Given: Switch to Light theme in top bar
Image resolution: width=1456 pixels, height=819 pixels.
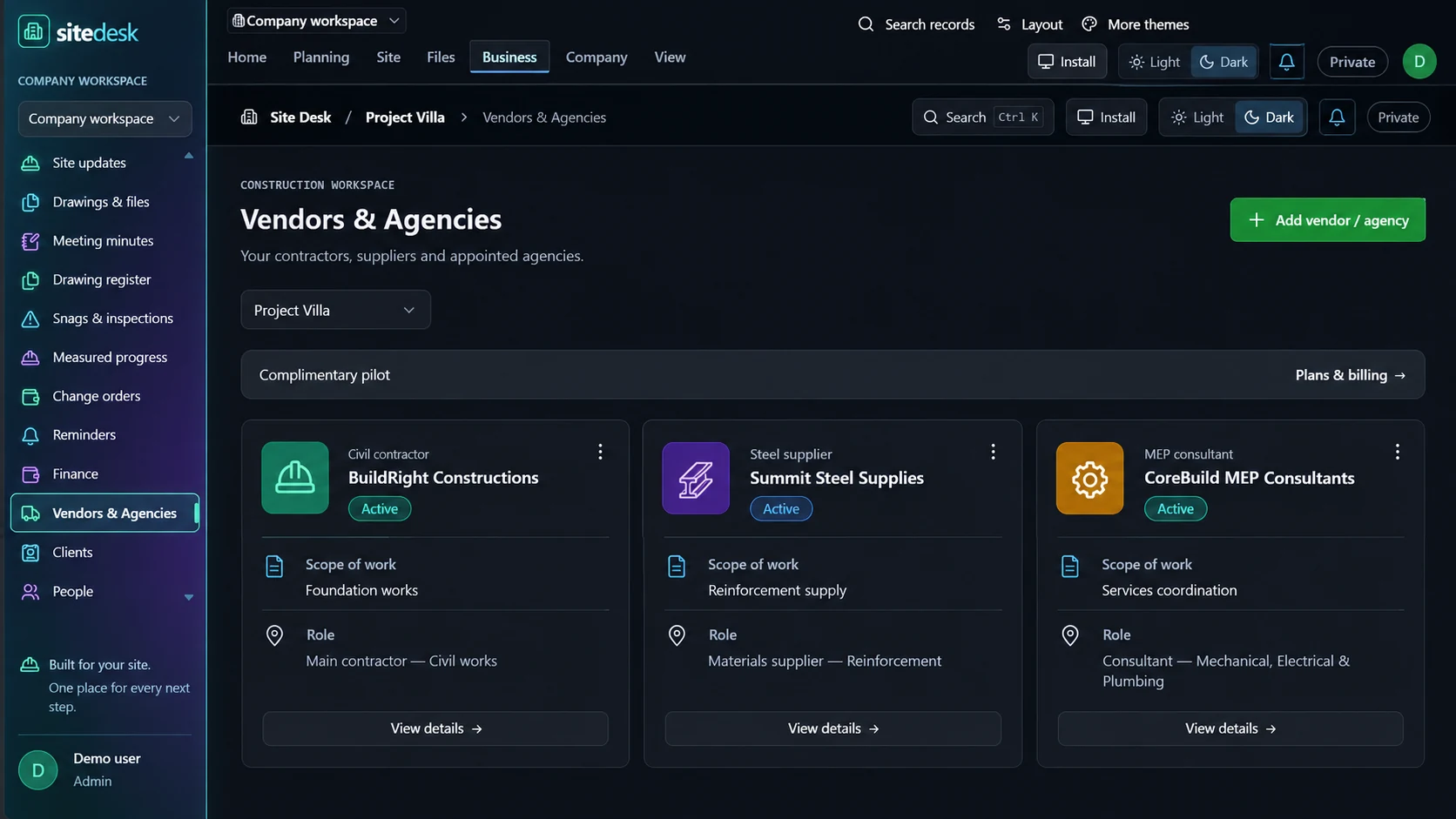Looking at the screenshot, I should (x=1155, y=62).
